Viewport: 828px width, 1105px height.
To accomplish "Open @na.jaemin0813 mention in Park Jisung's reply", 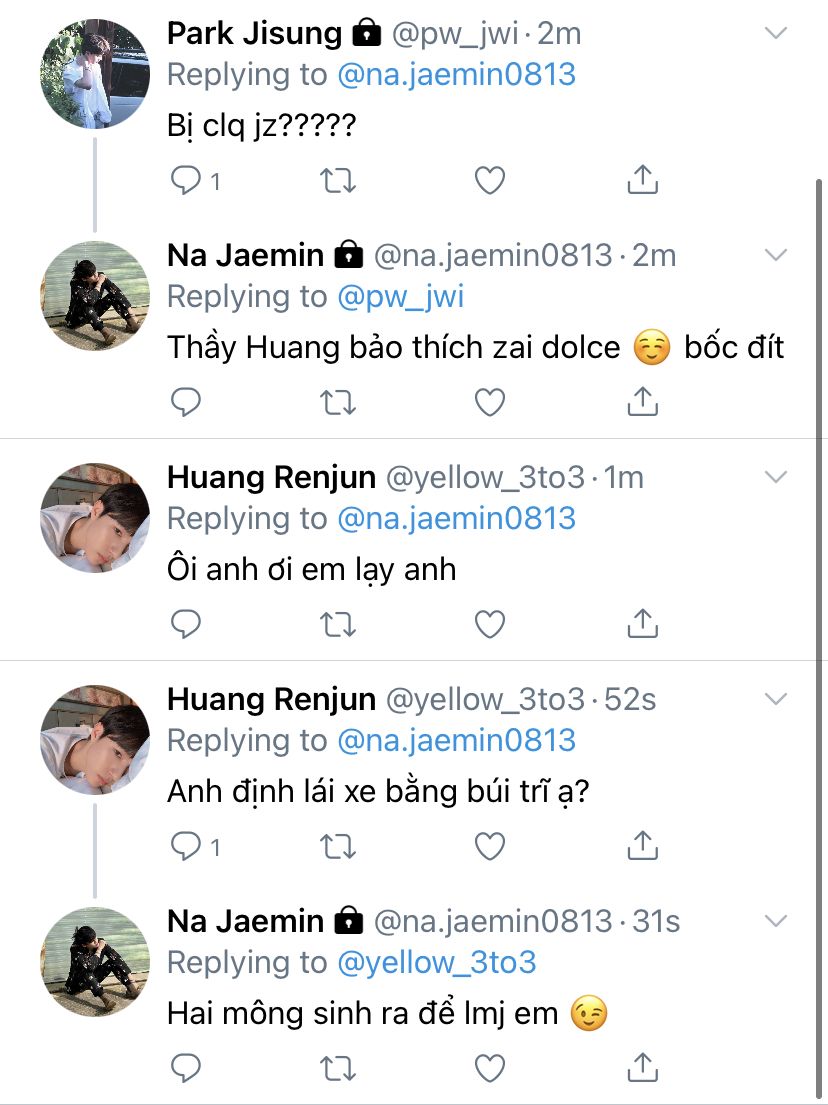I will (456, 75).
